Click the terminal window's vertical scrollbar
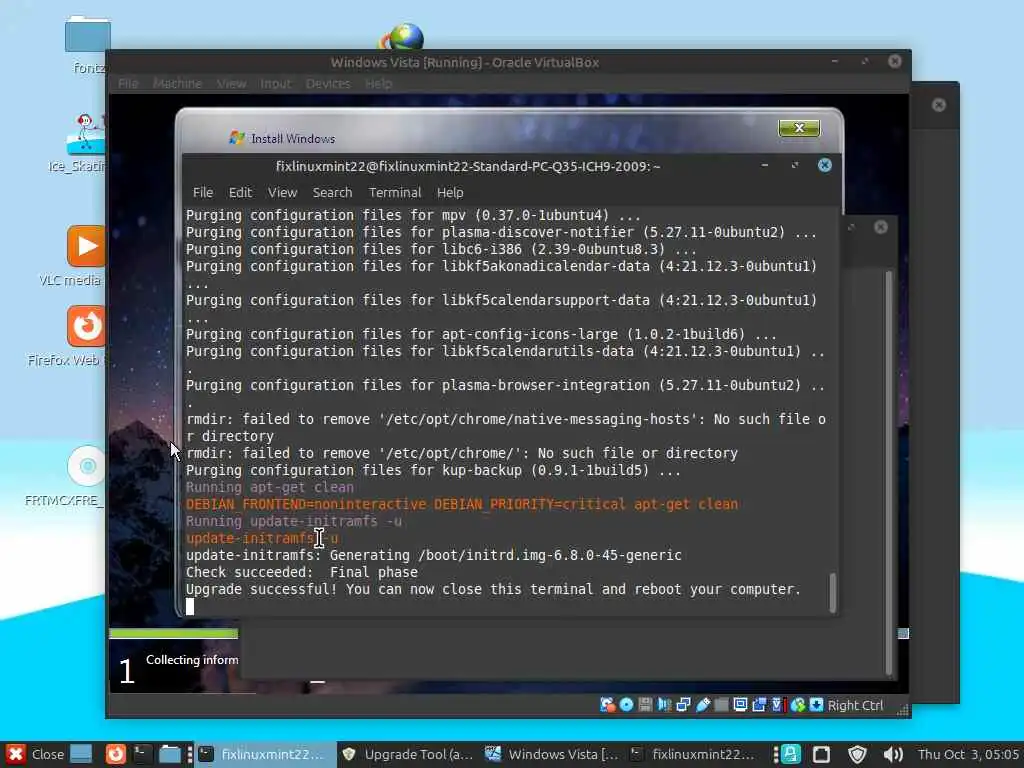This screenshot has height=768, width=1024. point(833,592)
